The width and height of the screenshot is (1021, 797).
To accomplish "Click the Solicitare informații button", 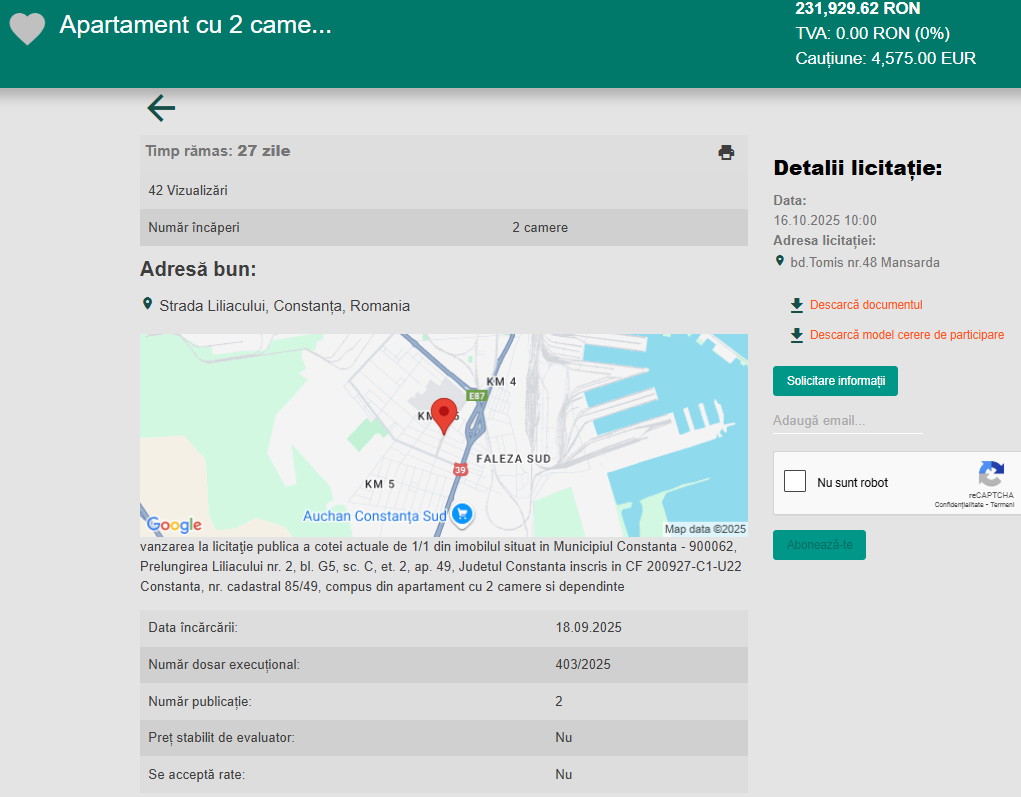I will coord(835,381).
